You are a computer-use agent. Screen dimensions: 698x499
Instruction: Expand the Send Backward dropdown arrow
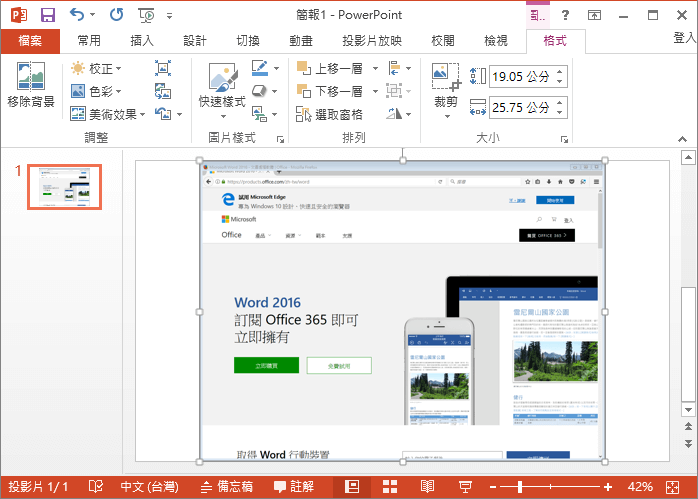coord(375,91)
